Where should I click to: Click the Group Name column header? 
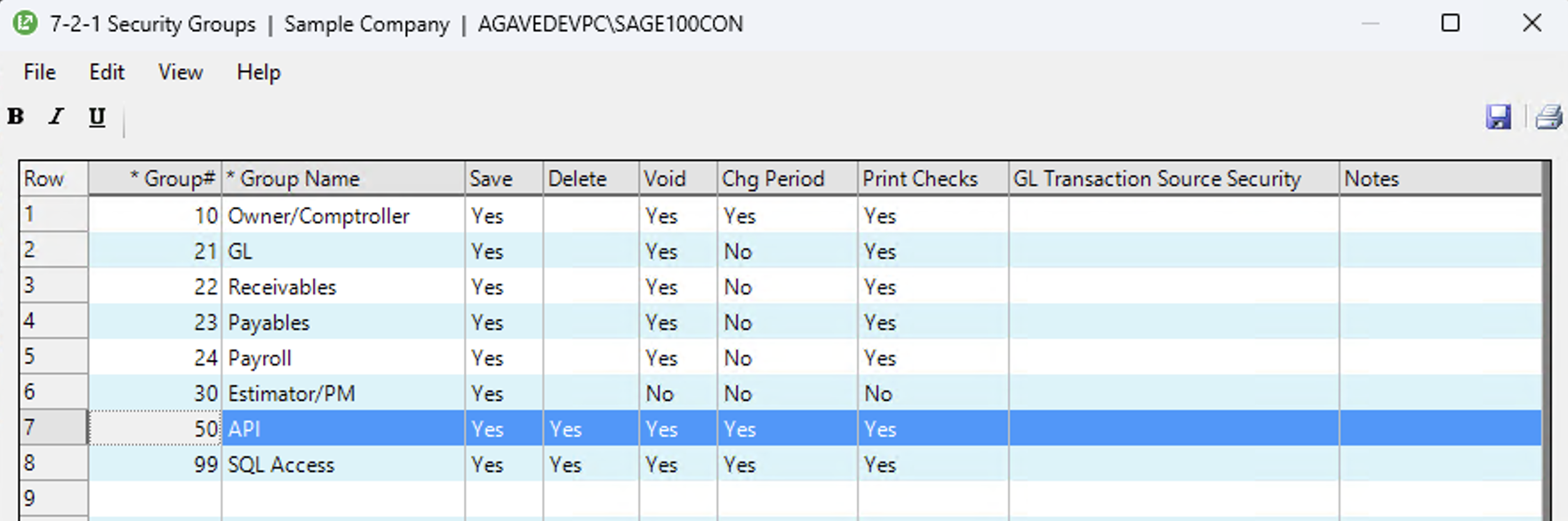coord(342,179)
